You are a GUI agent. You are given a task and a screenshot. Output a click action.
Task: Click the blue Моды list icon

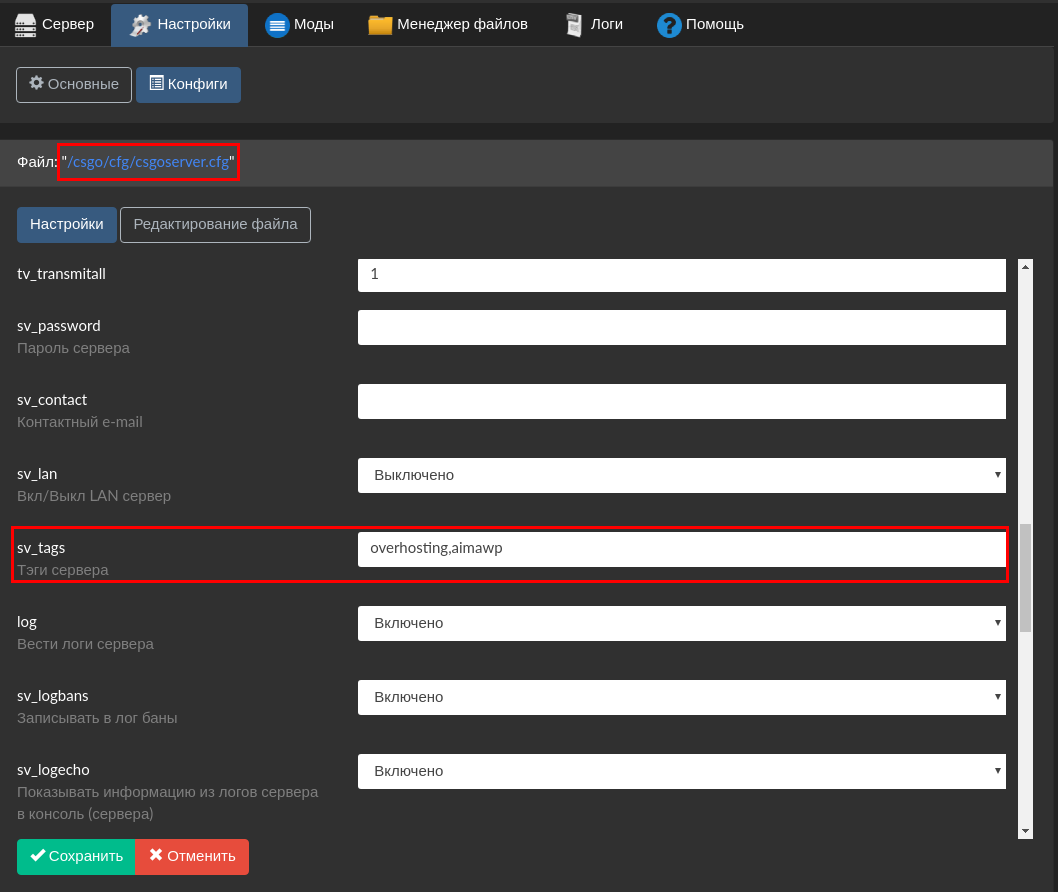pyautogui.click(x=277, y=26)
